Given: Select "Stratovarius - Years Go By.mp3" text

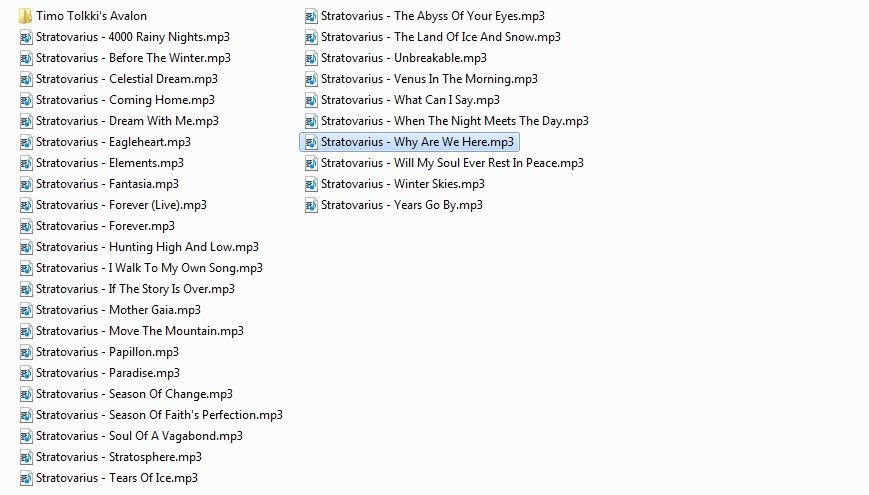Looking at the screenshot, I should tap(402, 206).
